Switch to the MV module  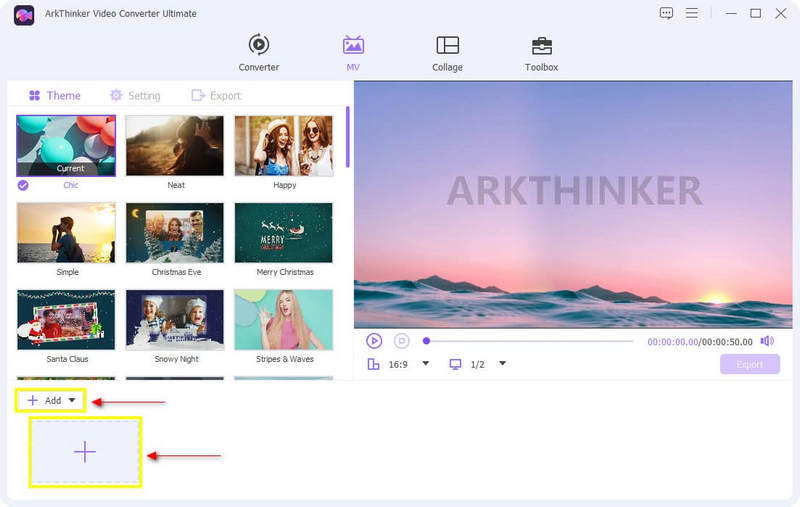pos(353,53)
